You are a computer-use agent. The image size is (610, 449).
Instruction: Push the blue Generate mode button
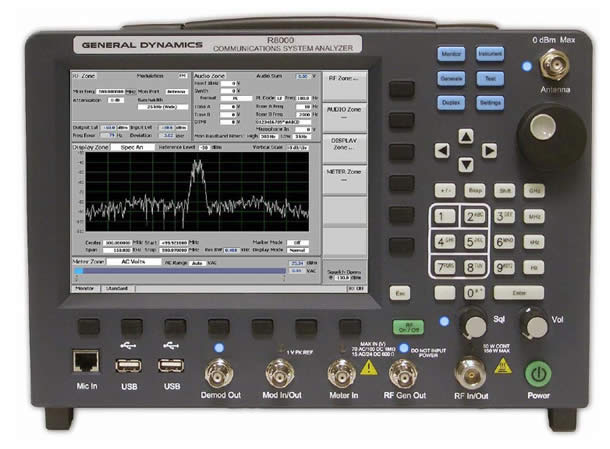451,79
